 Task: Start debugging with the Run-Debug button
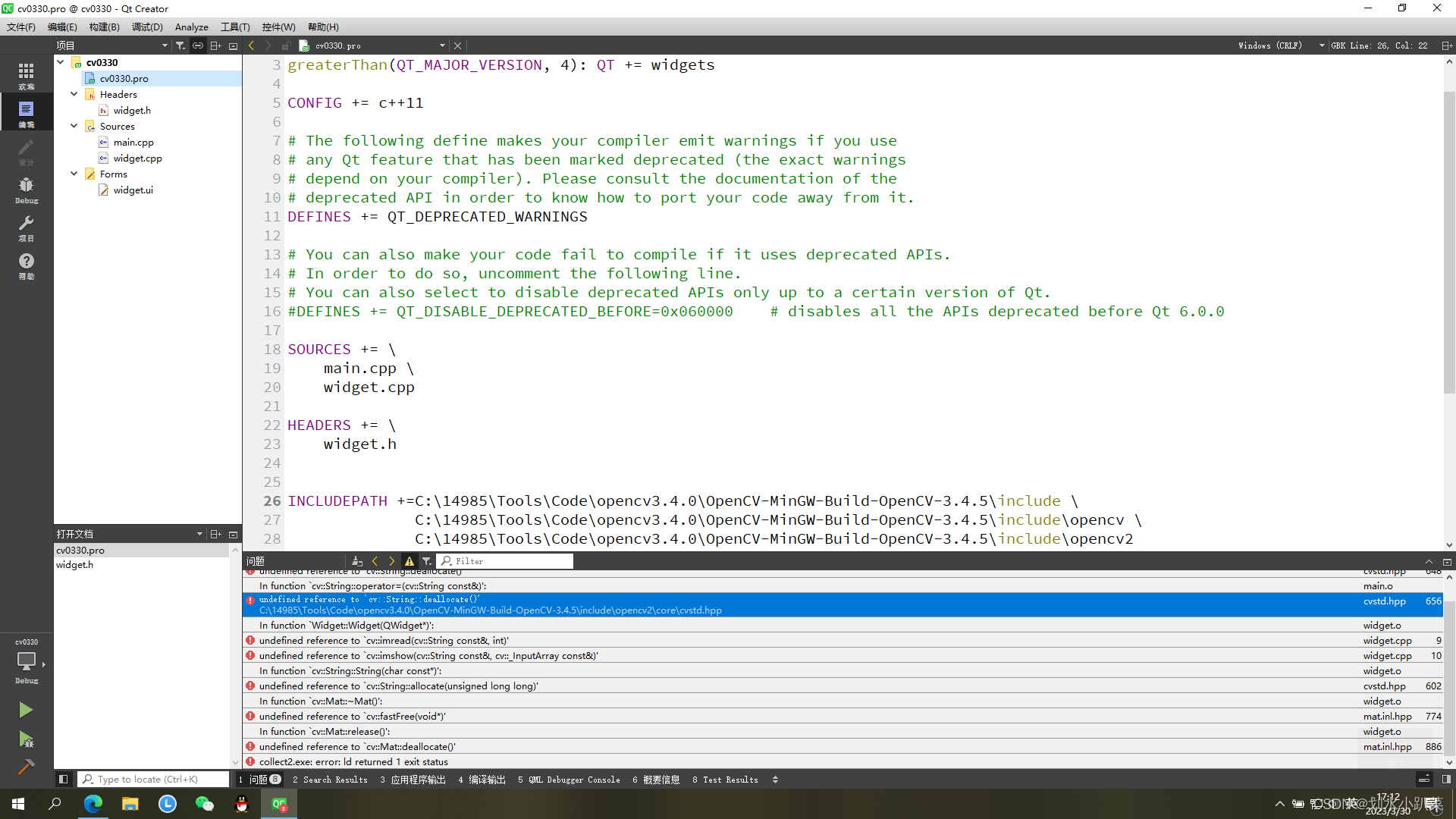(x=25, y=739)
